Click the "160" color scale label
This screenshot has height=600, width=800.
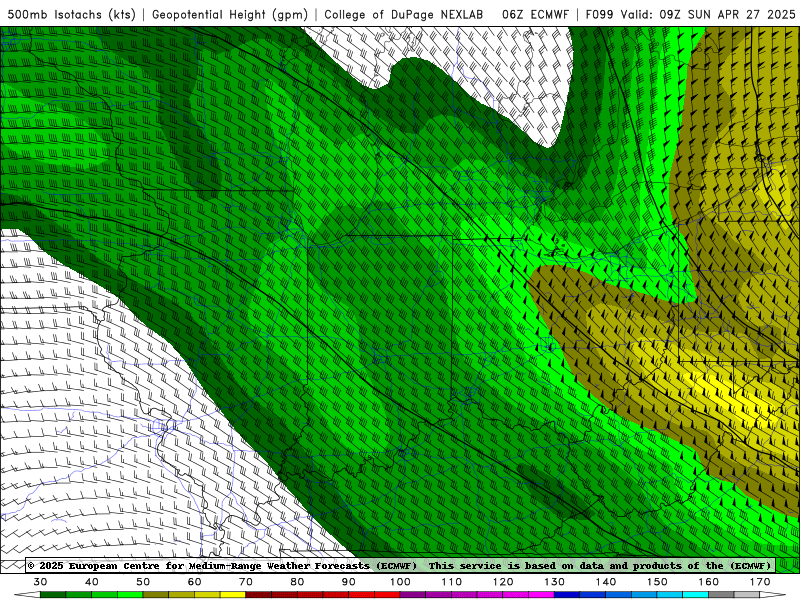click(x=709, y=582)
